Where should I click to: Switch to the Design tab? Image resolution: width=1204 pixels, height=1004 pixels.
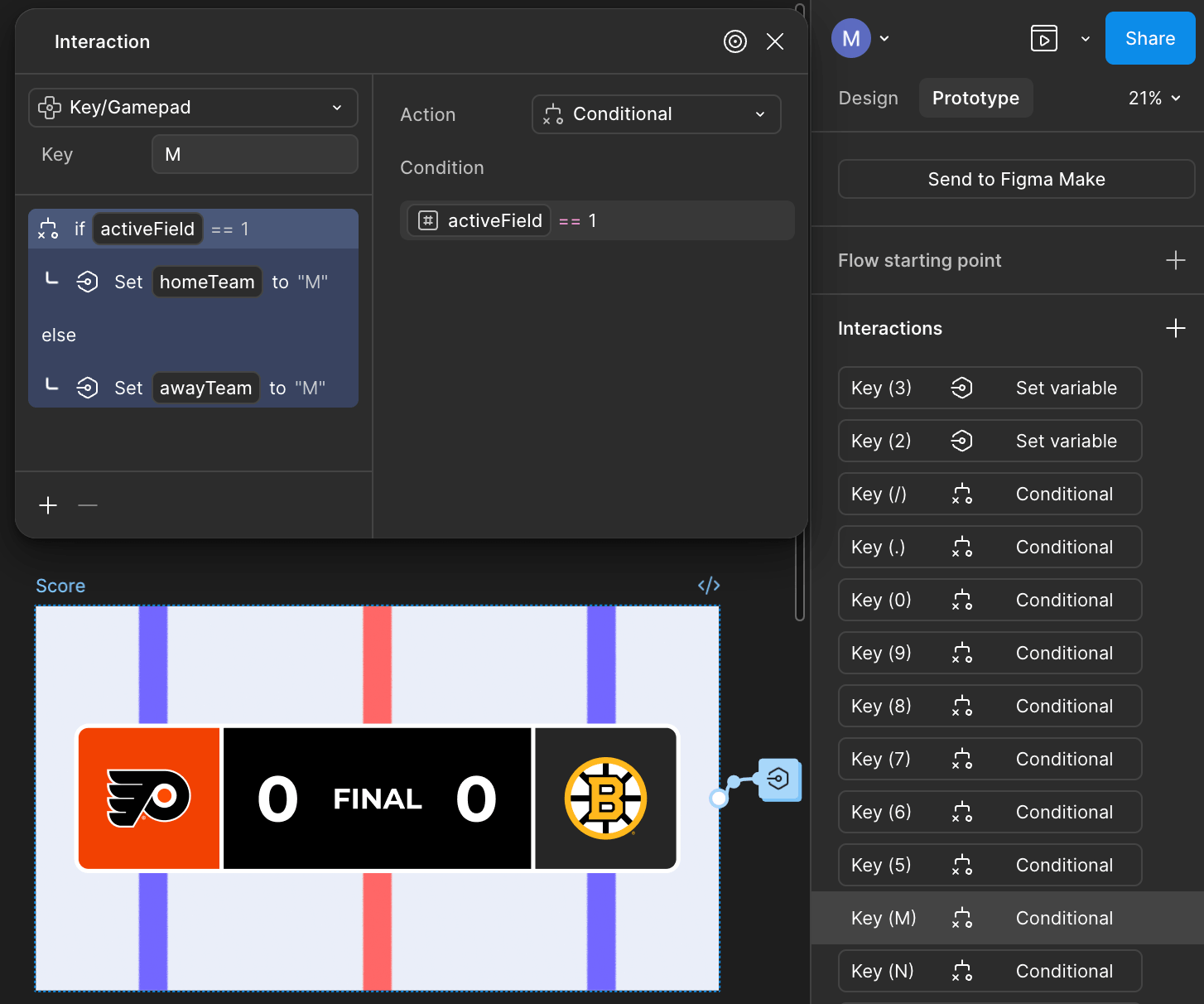(868, 98)
